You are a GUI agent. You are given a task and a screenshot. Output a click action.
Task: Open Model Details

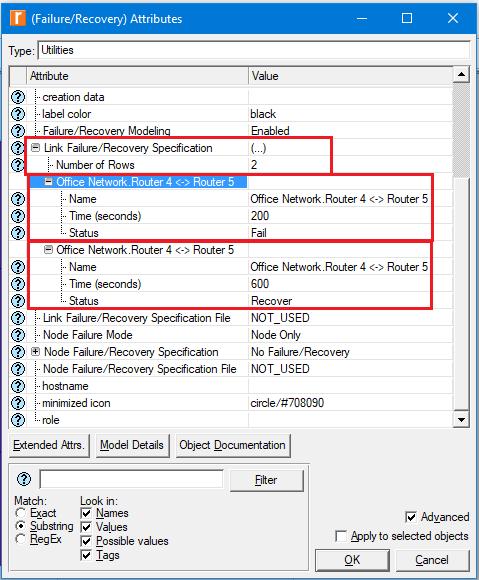[132, 445]
